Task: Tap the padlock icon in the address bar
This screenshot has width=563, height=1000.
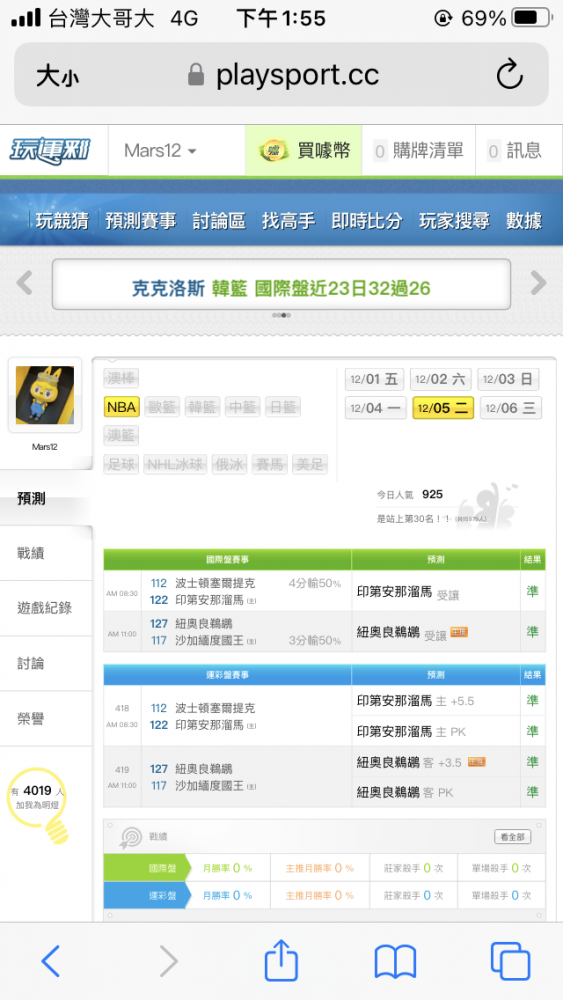Action: 196,75
